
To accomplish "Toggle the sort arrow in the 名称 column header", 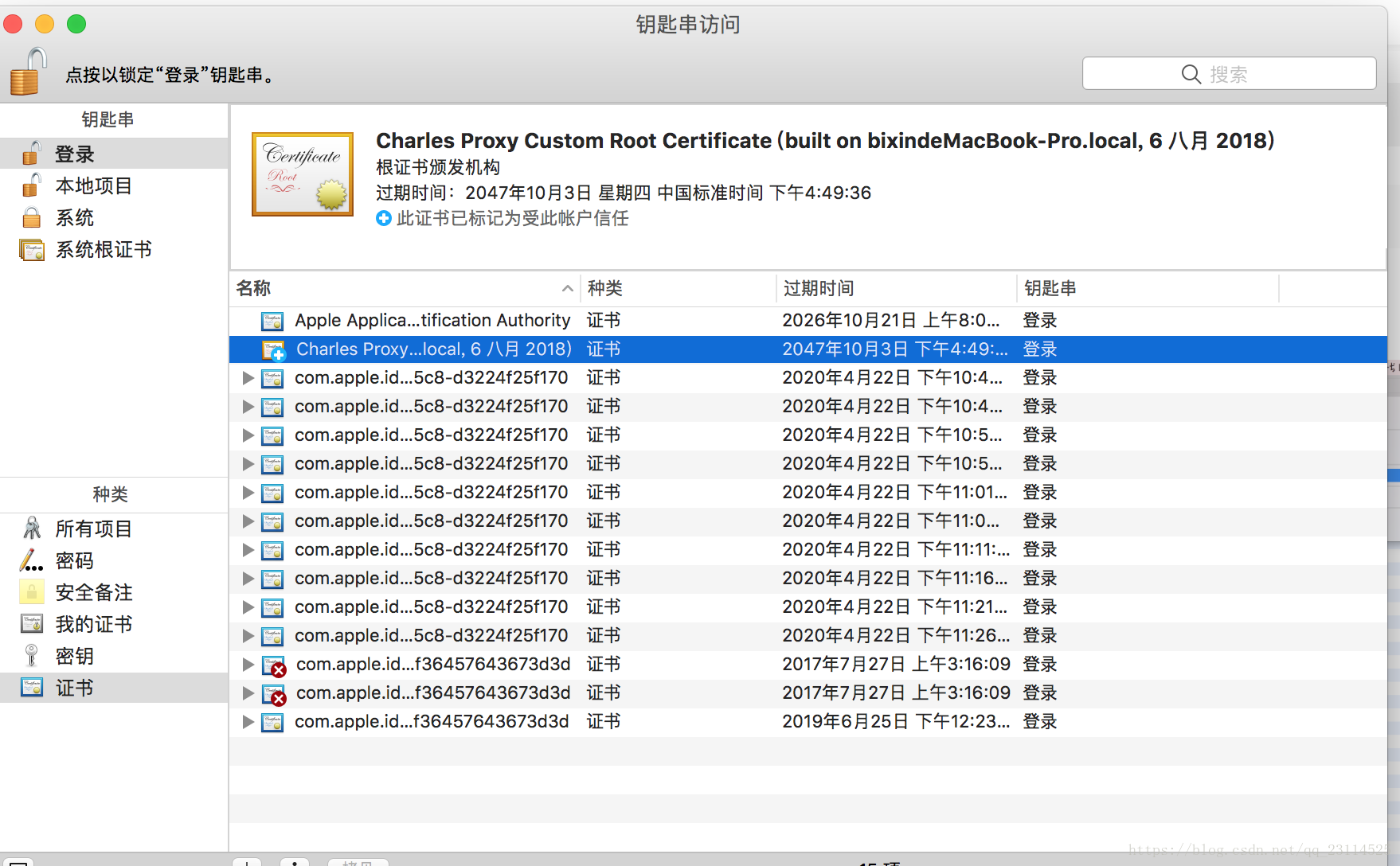I will point(567,288).
